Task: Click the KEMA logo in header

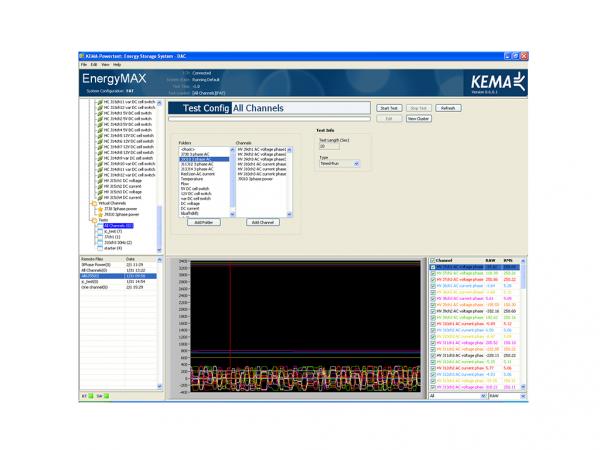Action: 497,82
